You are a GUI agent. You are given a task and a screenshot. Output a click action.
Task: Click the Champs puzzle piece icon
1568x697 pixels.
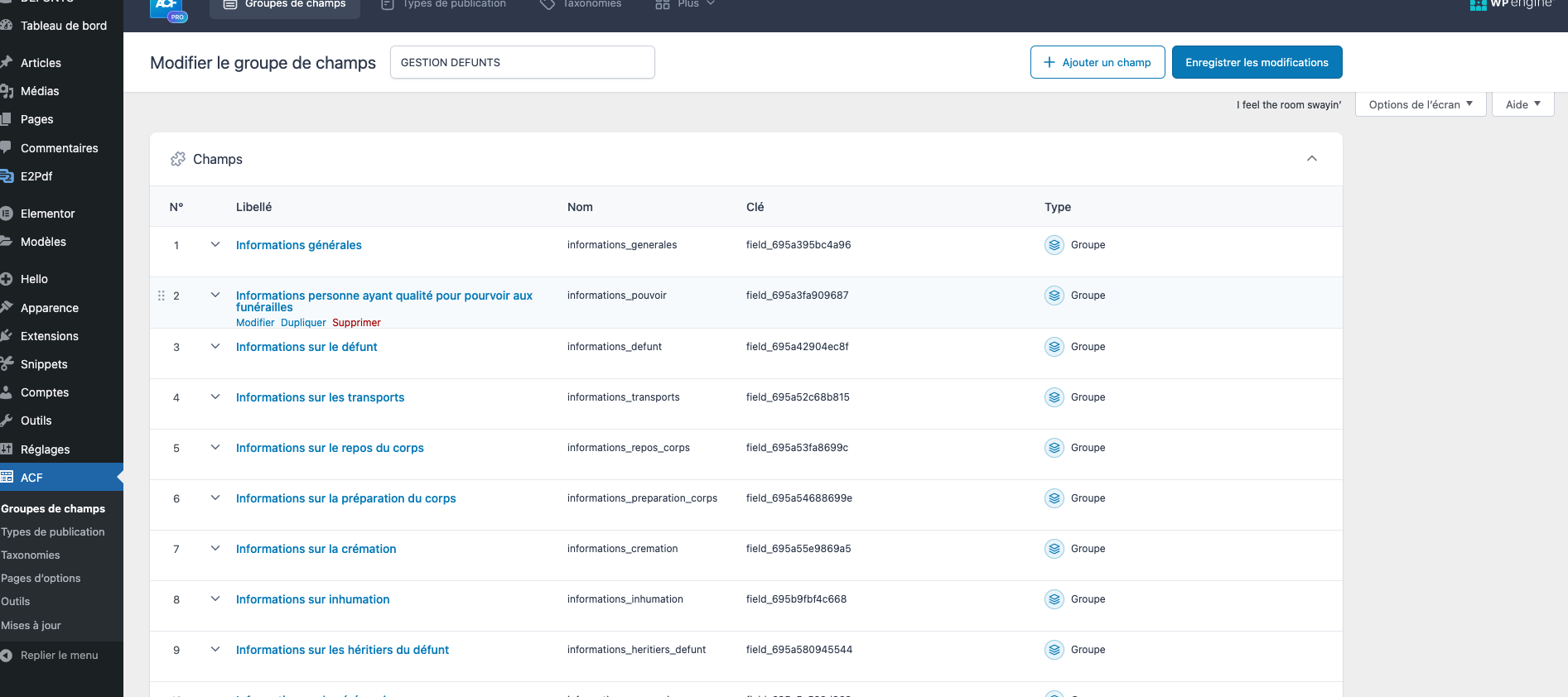pos(177,159)
